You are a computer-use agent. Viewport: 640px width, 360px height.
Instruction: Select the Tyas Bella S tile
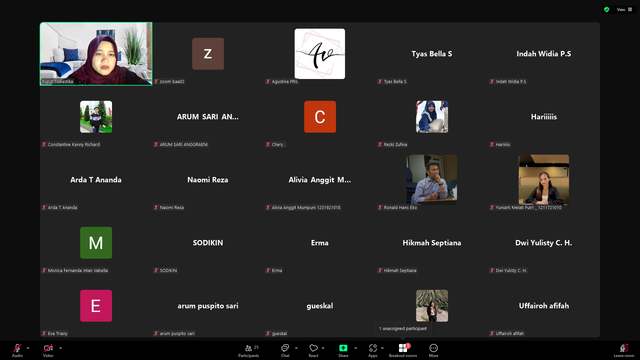point(432,54)
